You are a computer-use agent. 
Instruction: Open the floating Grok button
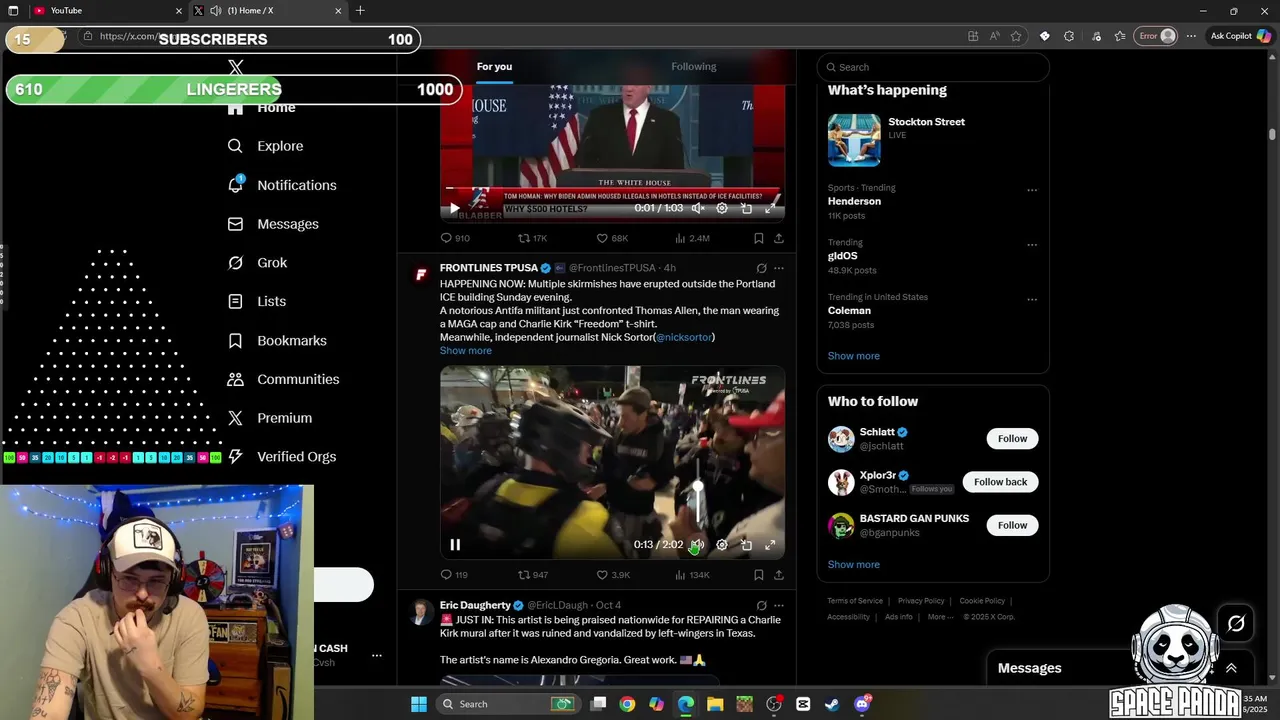1236,624
